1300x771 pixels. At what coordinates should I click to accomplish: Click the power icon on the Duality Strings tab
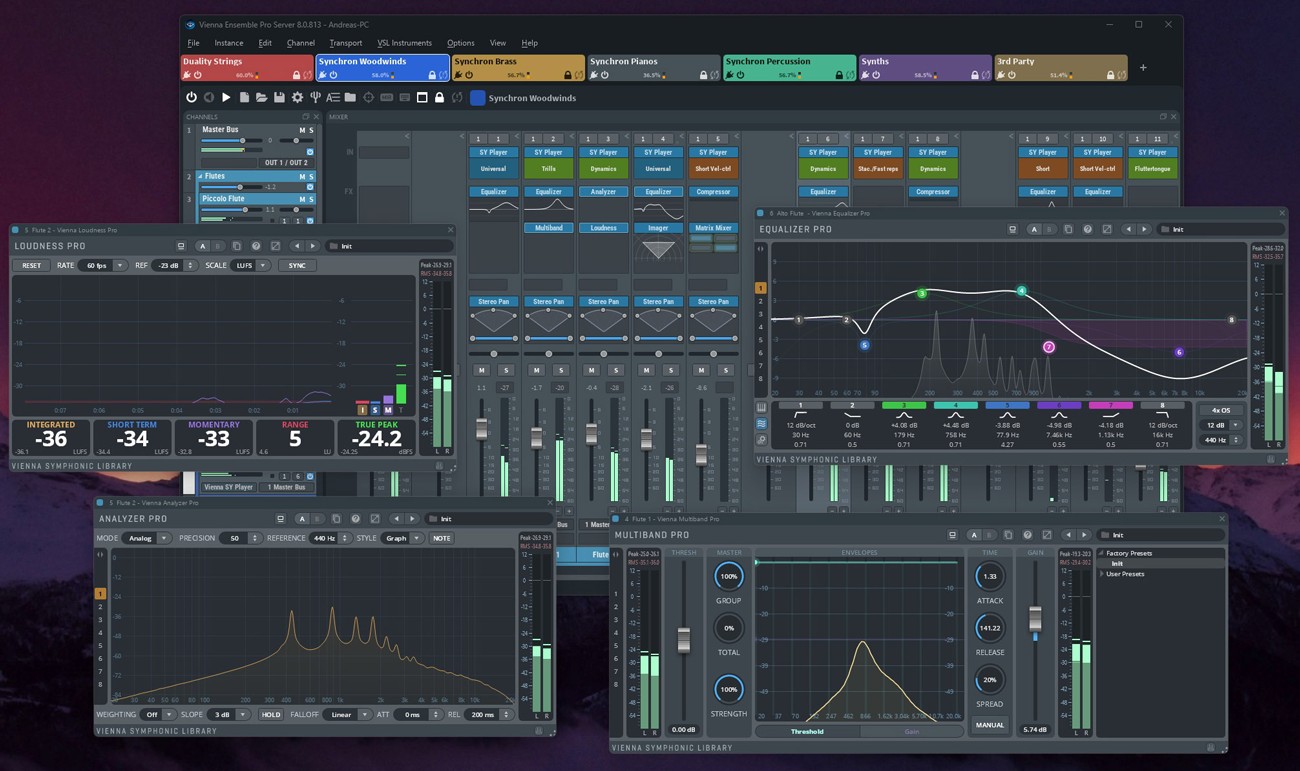[198, 75]
